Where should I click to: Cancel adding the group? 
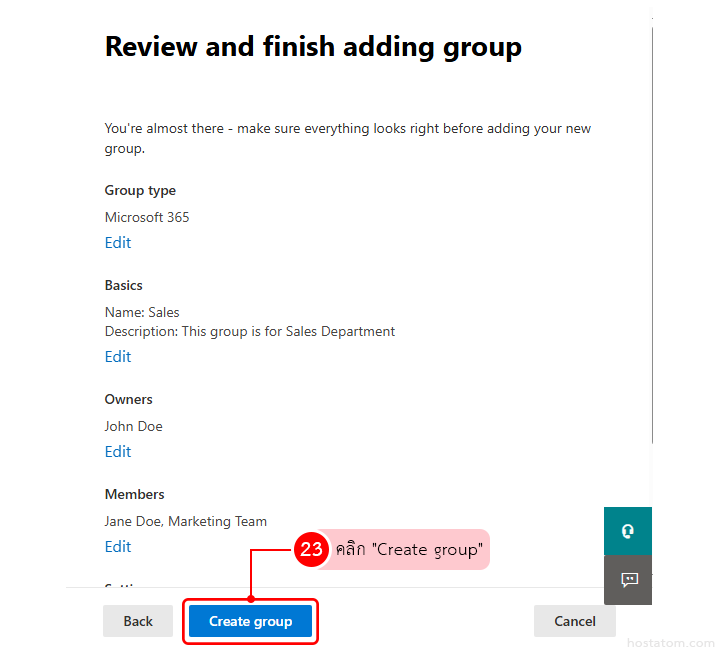[x=574, y=621]
